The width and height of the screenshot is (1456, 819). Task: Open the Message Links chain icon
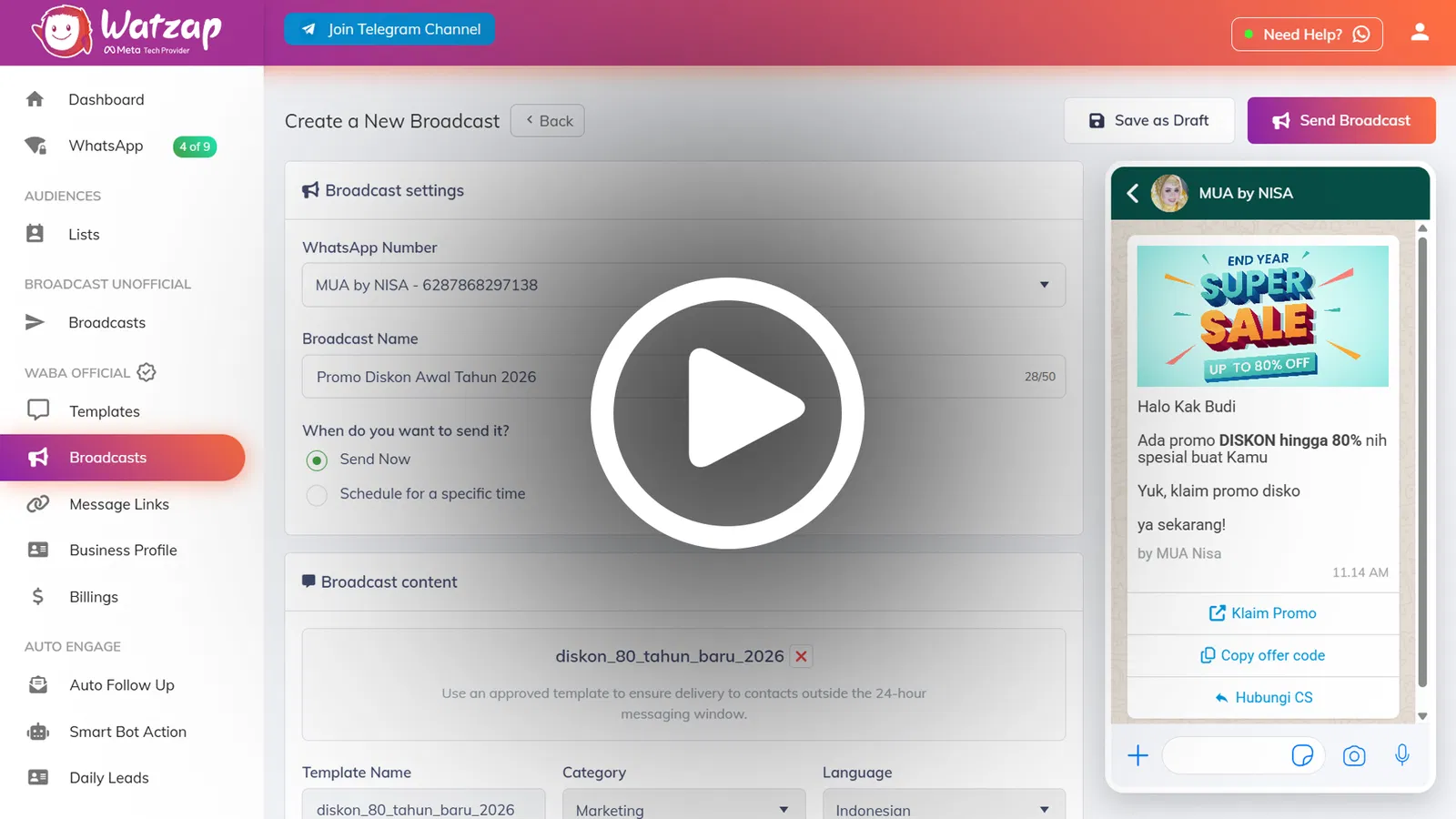pos(38,504)
